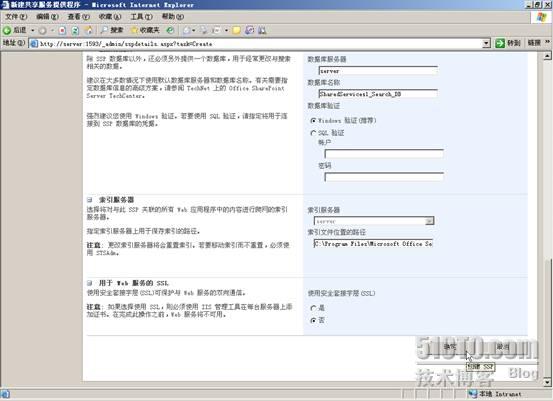
Task: Click the Local Intranet zone icon
Action: pos(473,394)
